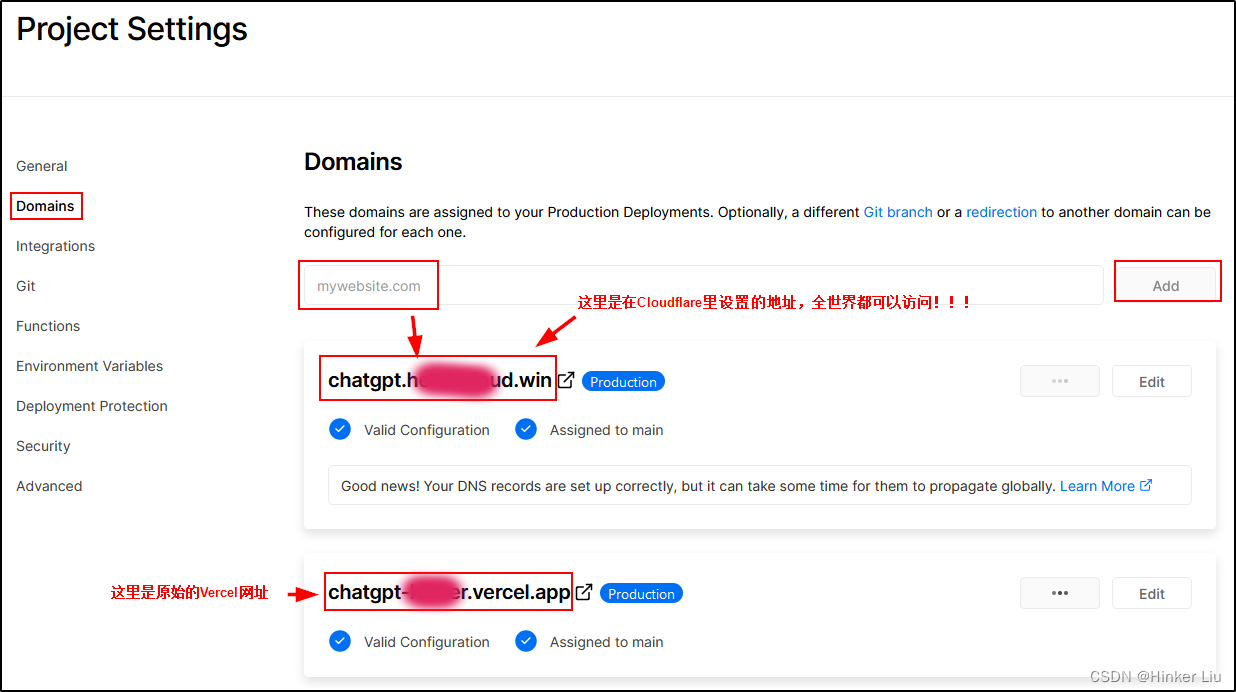Click the Add domain button
This screenshot has height=692, width=1236.
click(1166, 285)
